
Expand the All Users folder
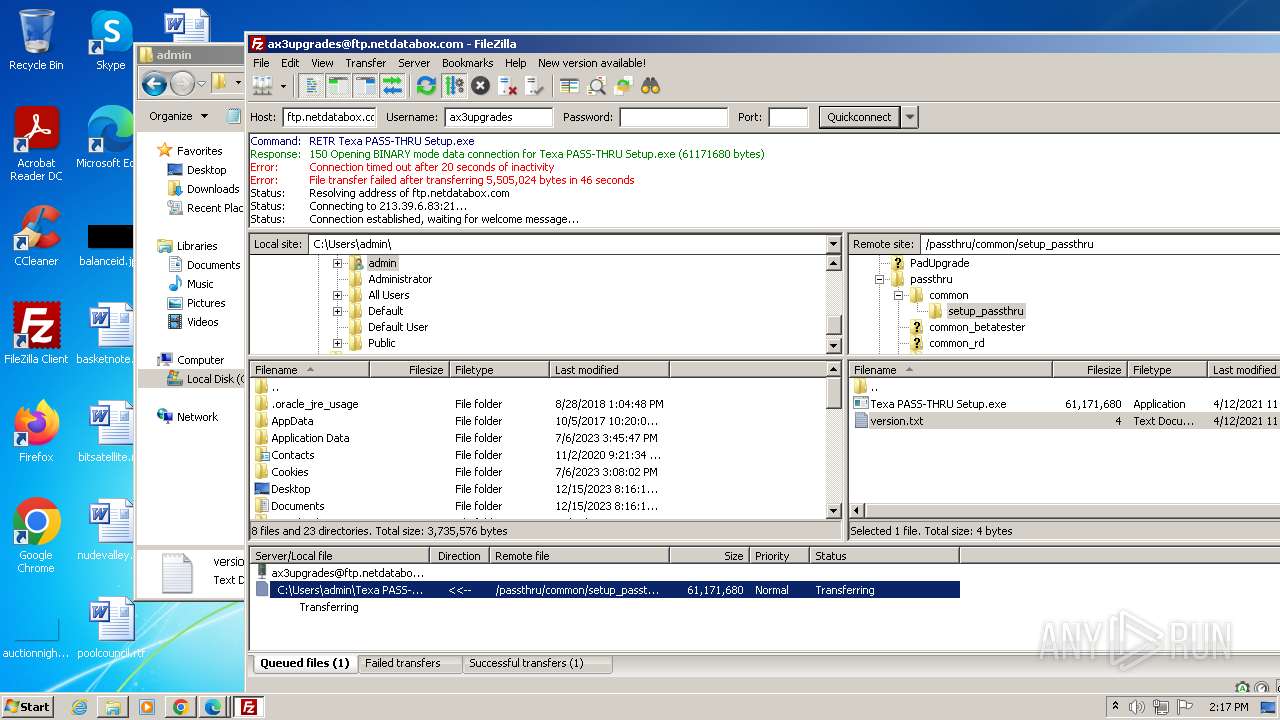337,295
